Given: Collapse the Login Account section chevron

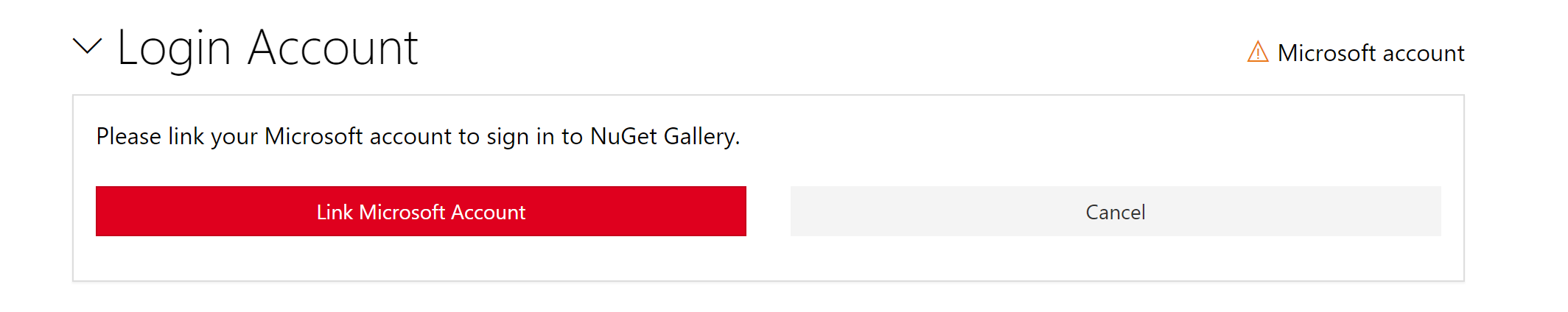Looking at the screenshot, I should tap(87, 47).
